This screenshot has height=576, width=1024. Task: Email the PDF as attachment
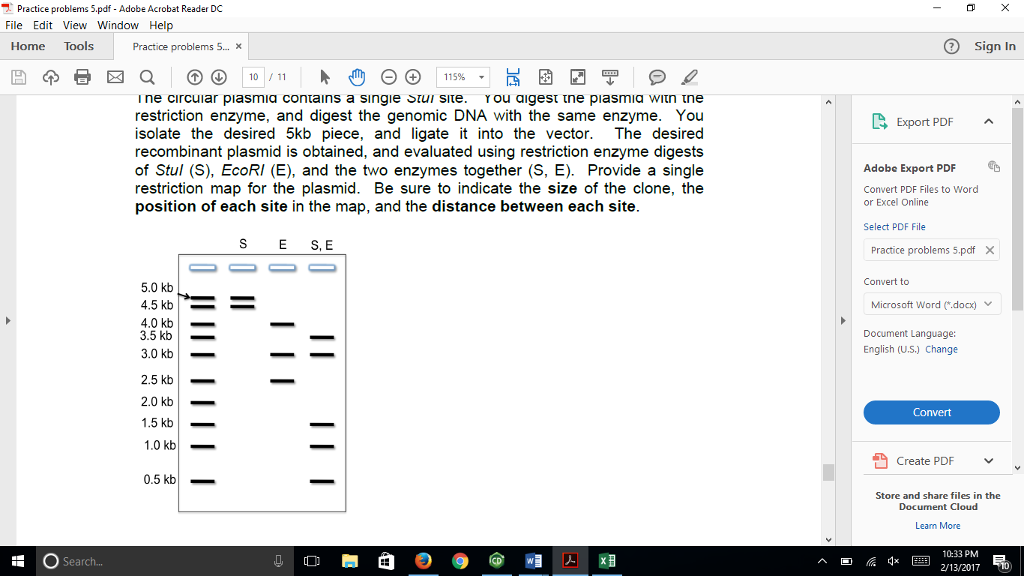(114, 76)
